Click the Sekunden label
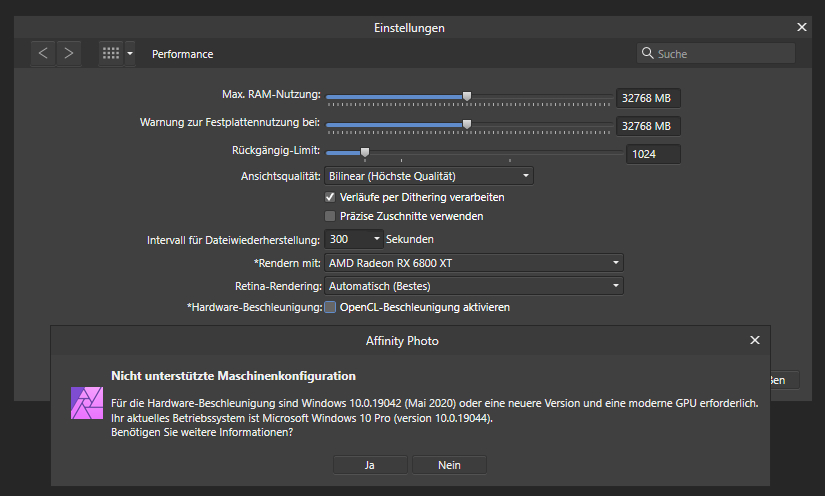 410,239
